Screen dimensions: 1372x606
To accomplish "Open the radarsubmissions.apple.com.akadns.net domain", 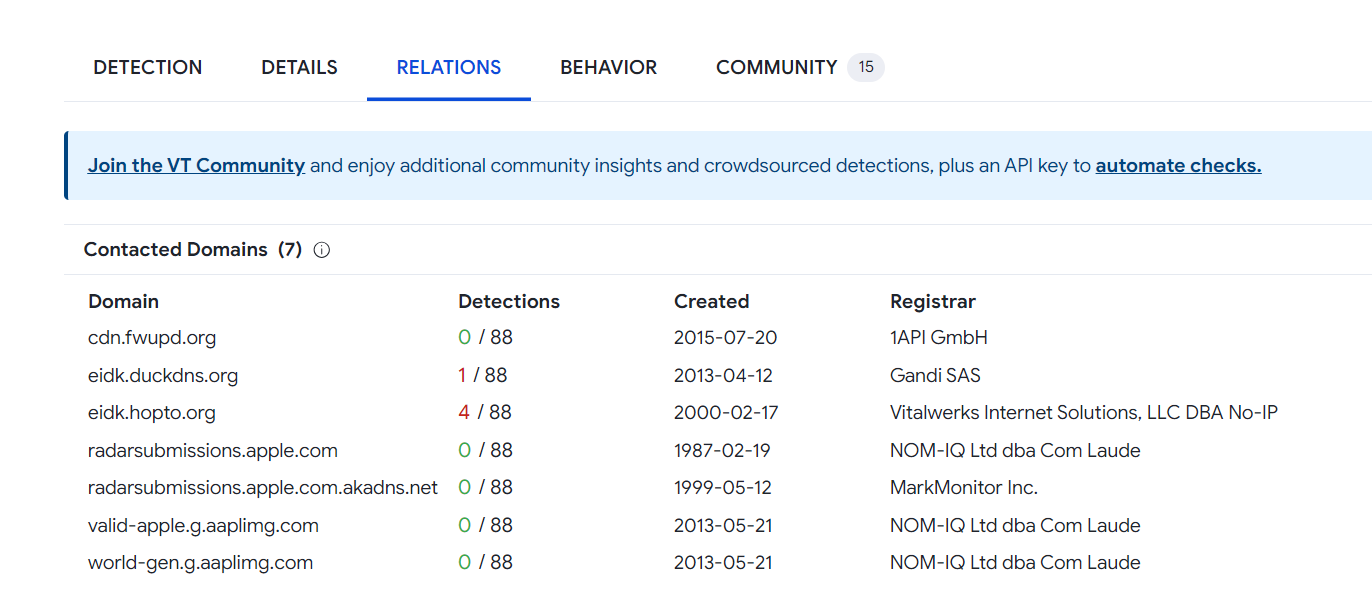I will 263,488.
